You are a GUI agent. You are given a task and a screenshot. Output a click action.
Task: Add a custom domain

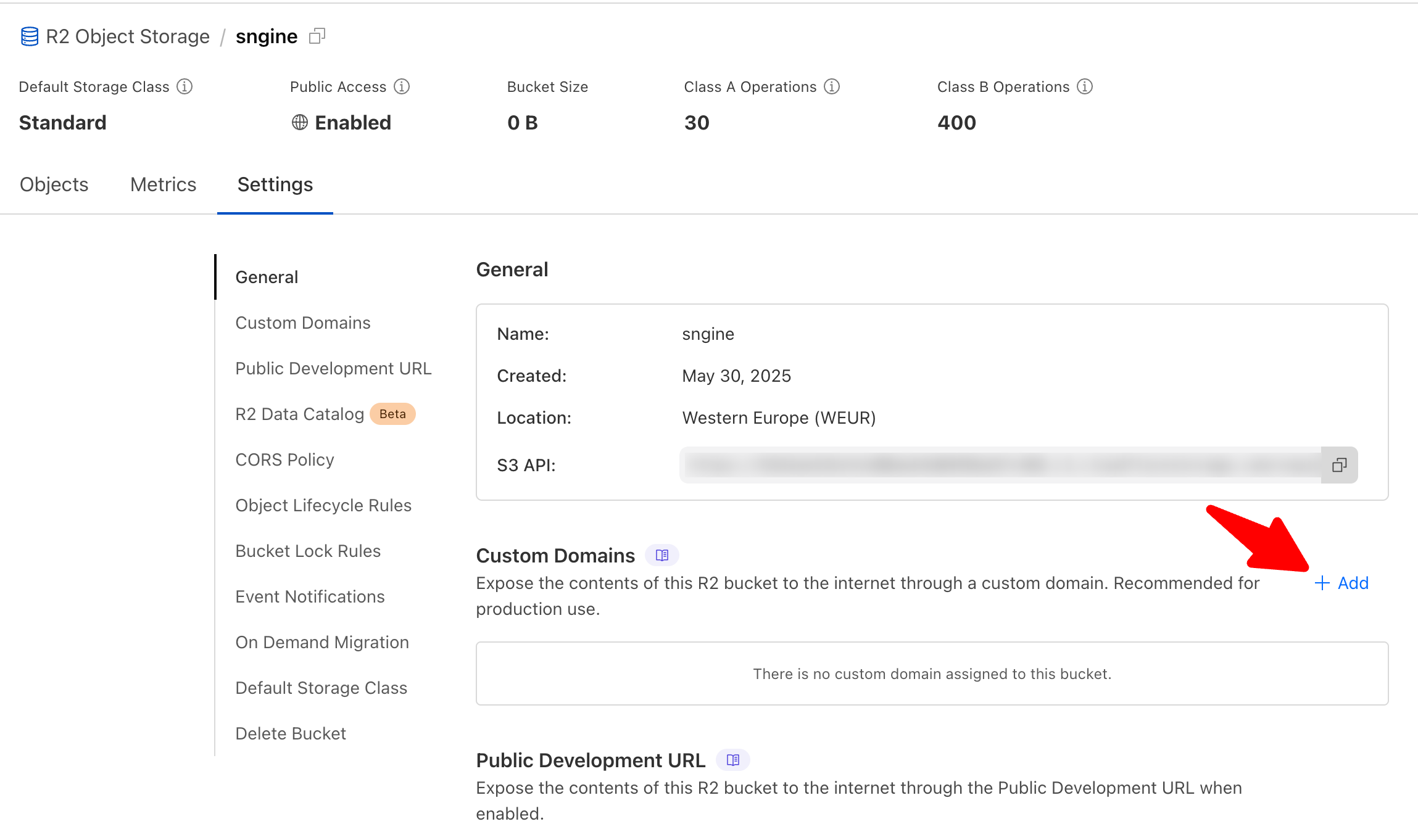tap(1342, 583)
